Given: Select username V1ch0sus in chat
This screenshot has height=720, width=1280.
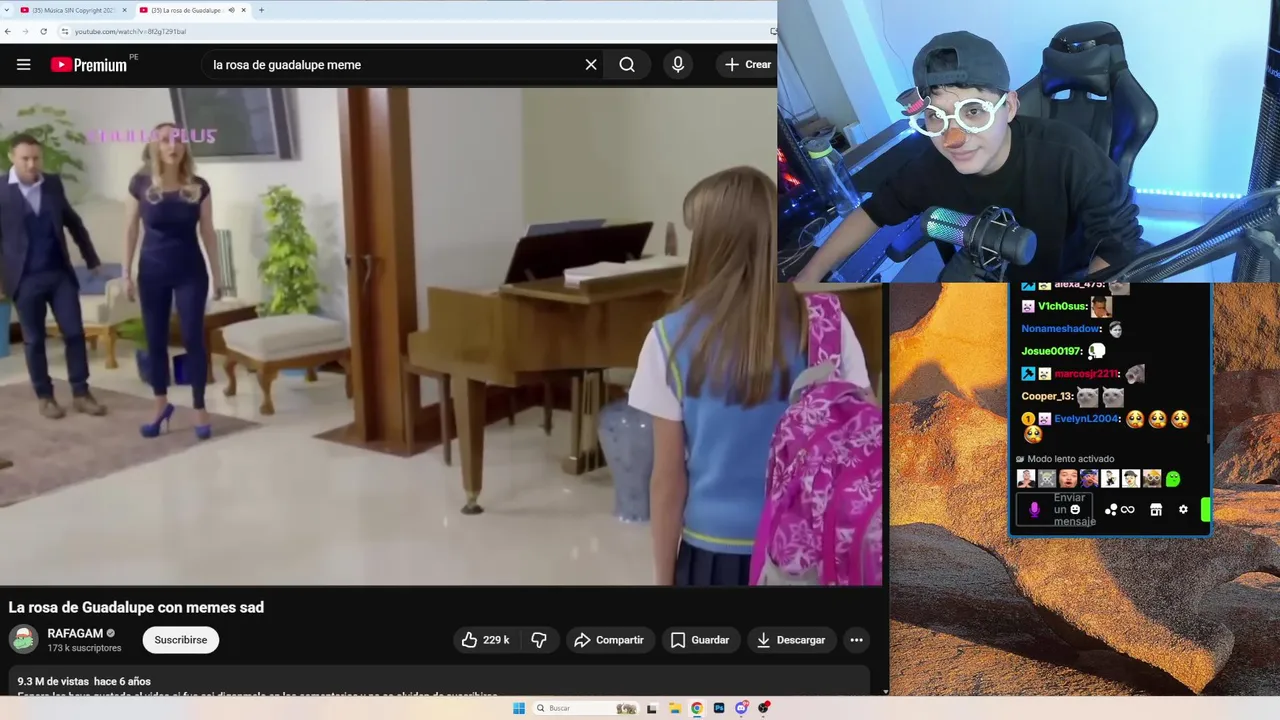Looking at the screenshot, I should [x=1061, y=307].
